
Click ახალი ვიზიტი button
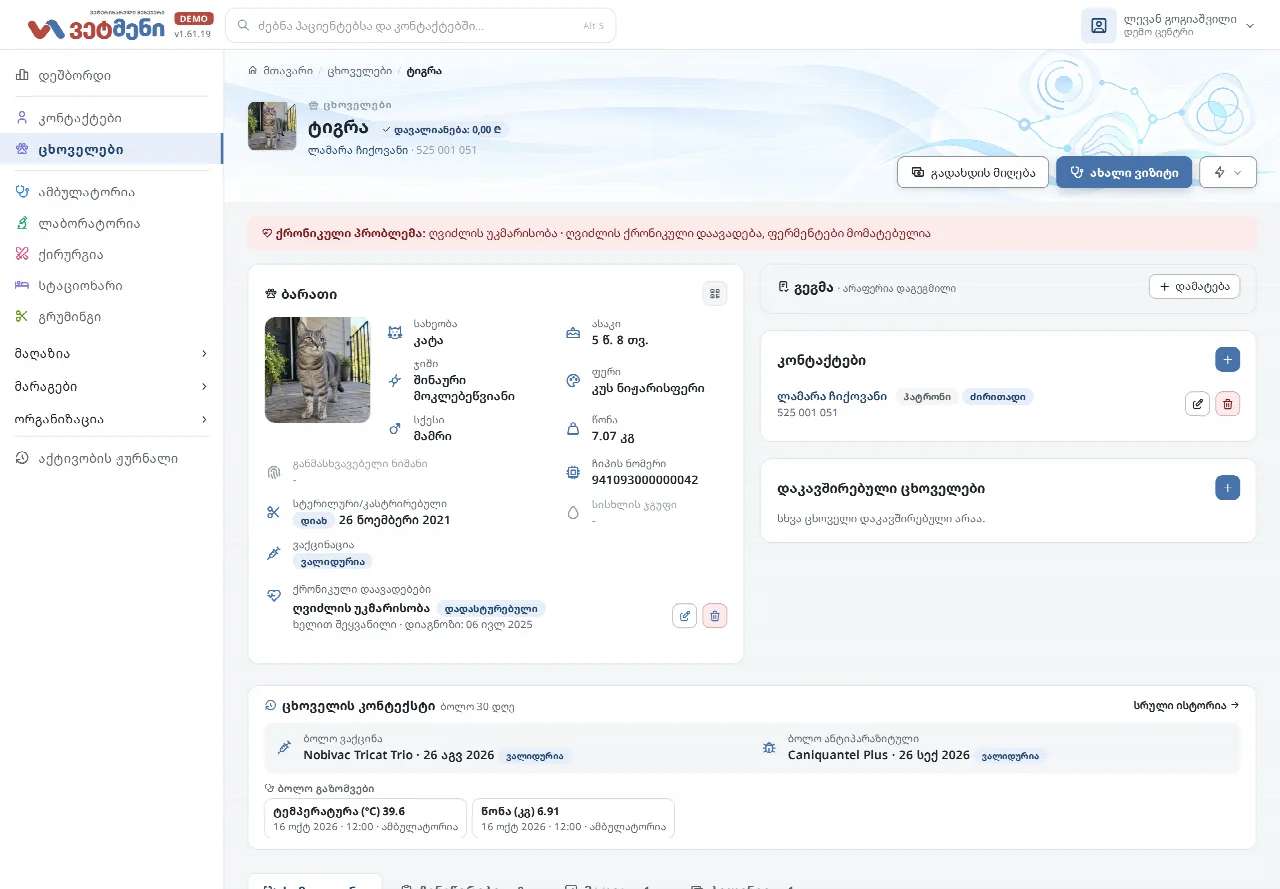click(x=1124, y=172)
